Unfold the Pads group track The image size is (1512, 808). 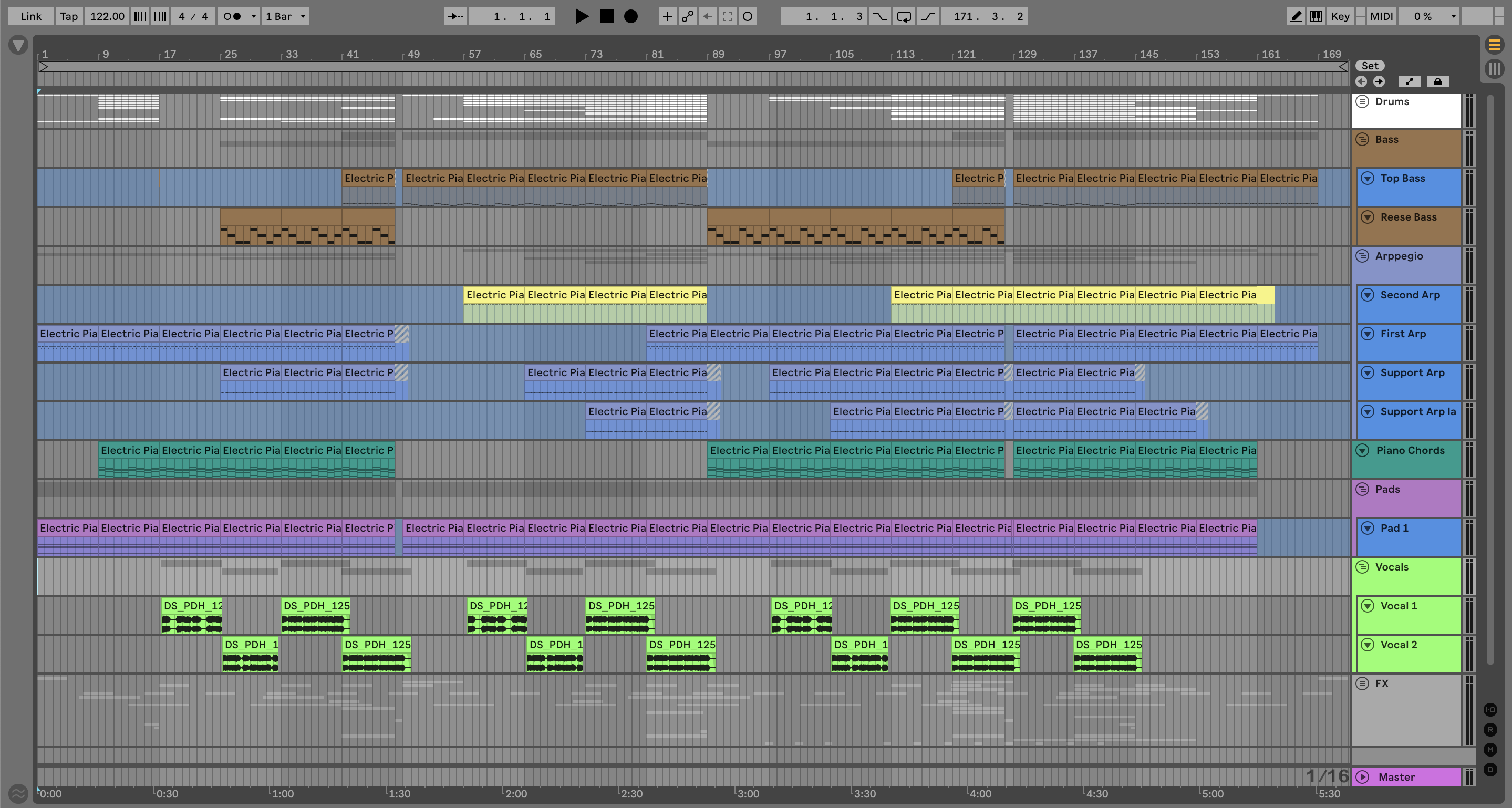[x=1362, y=489]
